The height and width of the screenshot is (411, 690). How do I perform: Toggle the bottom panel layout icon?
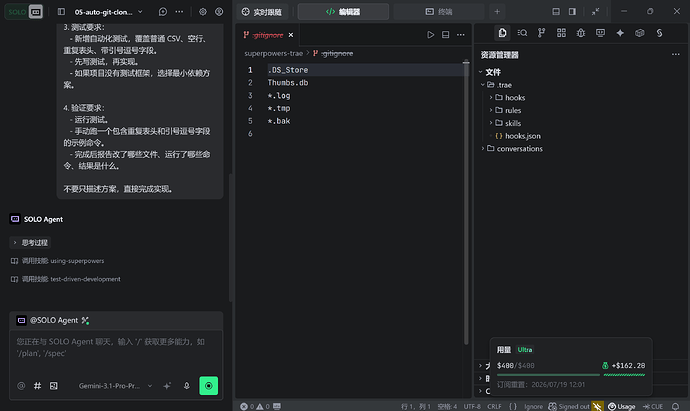point(556,12)
